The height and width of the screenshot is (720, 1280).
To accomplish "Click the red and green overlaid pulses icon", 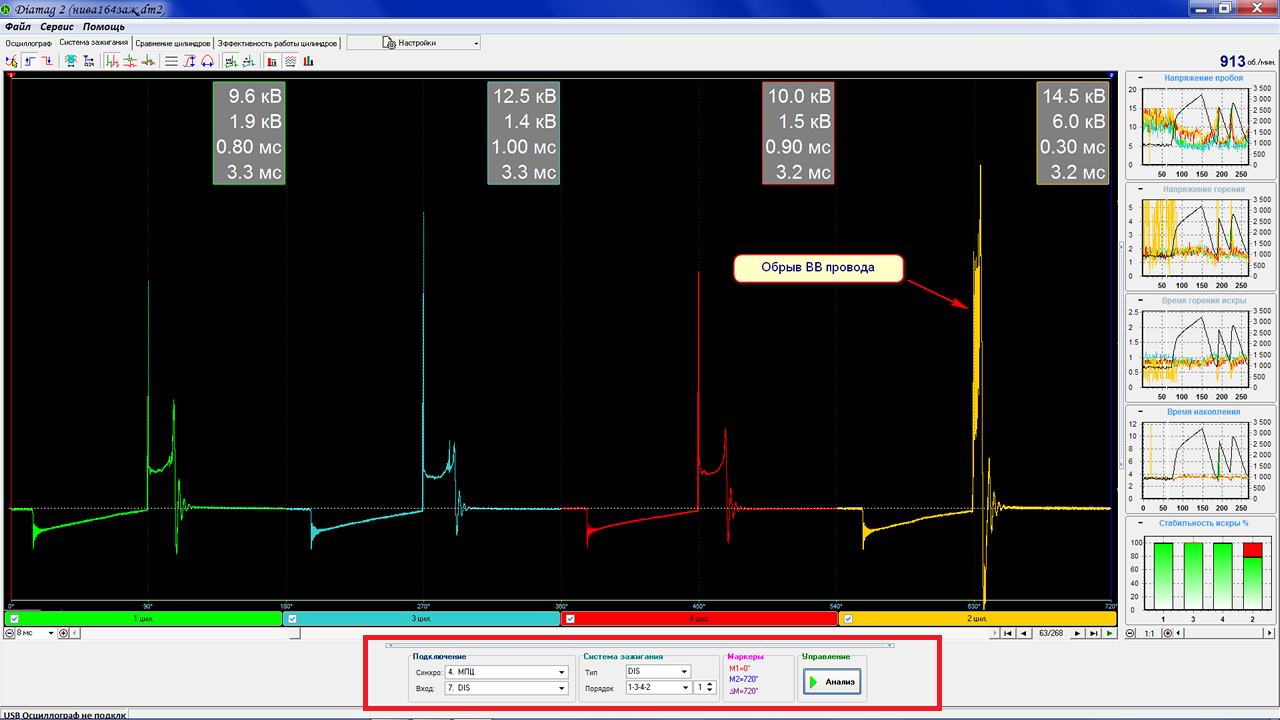I will point(130,61).
